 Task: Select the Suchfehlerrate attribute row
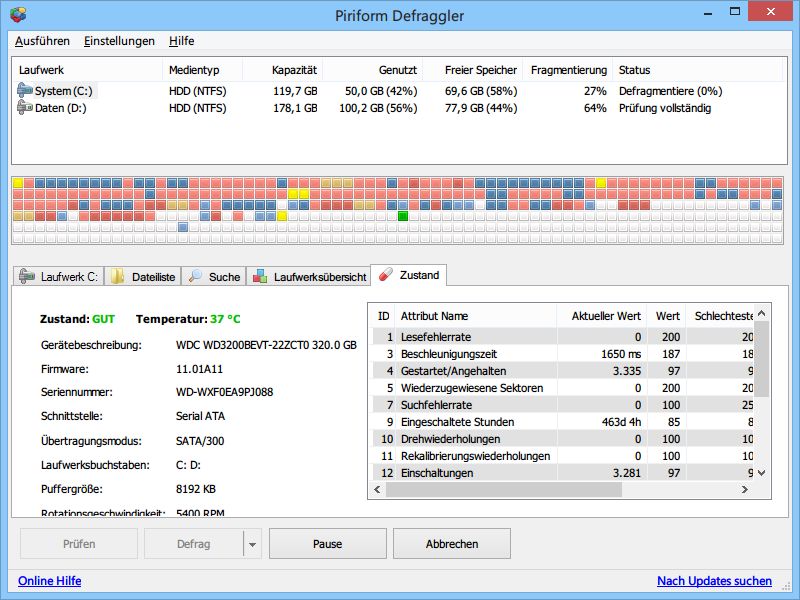[x=563, y=405]
